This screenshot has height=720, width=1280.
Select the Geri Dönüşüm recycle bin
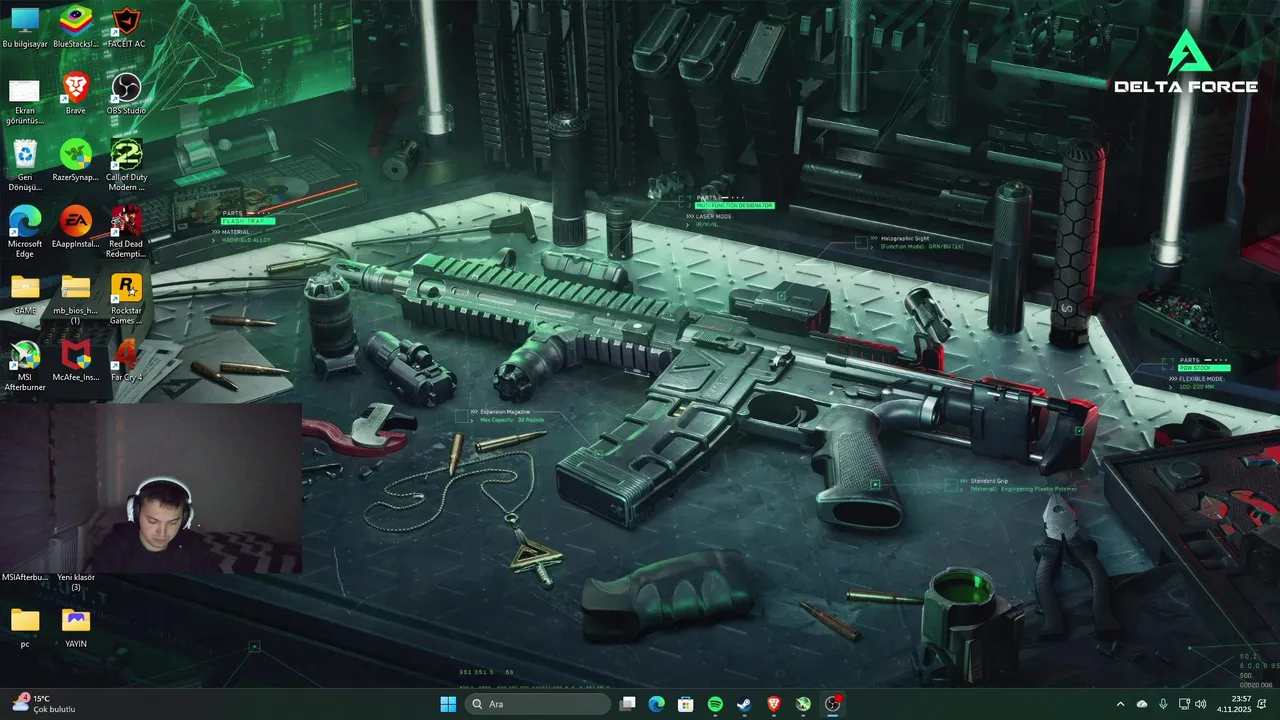25,166
